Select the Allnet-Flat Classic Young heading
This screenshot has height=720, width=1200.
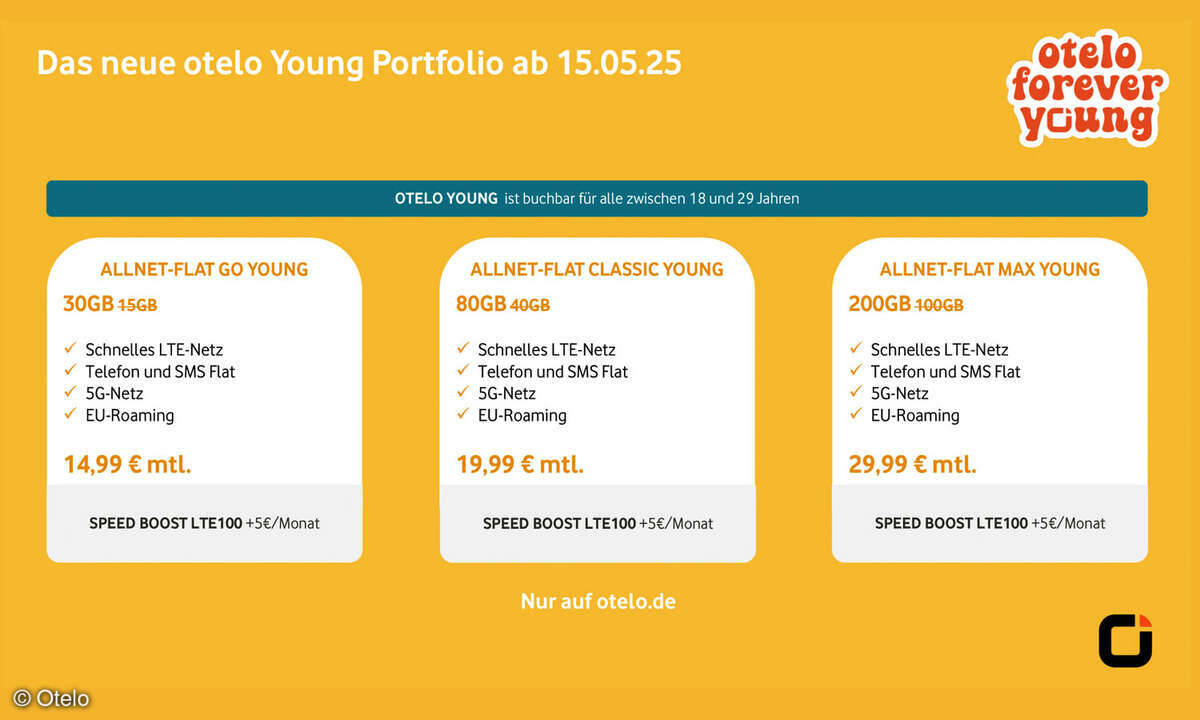coord(597,269)
